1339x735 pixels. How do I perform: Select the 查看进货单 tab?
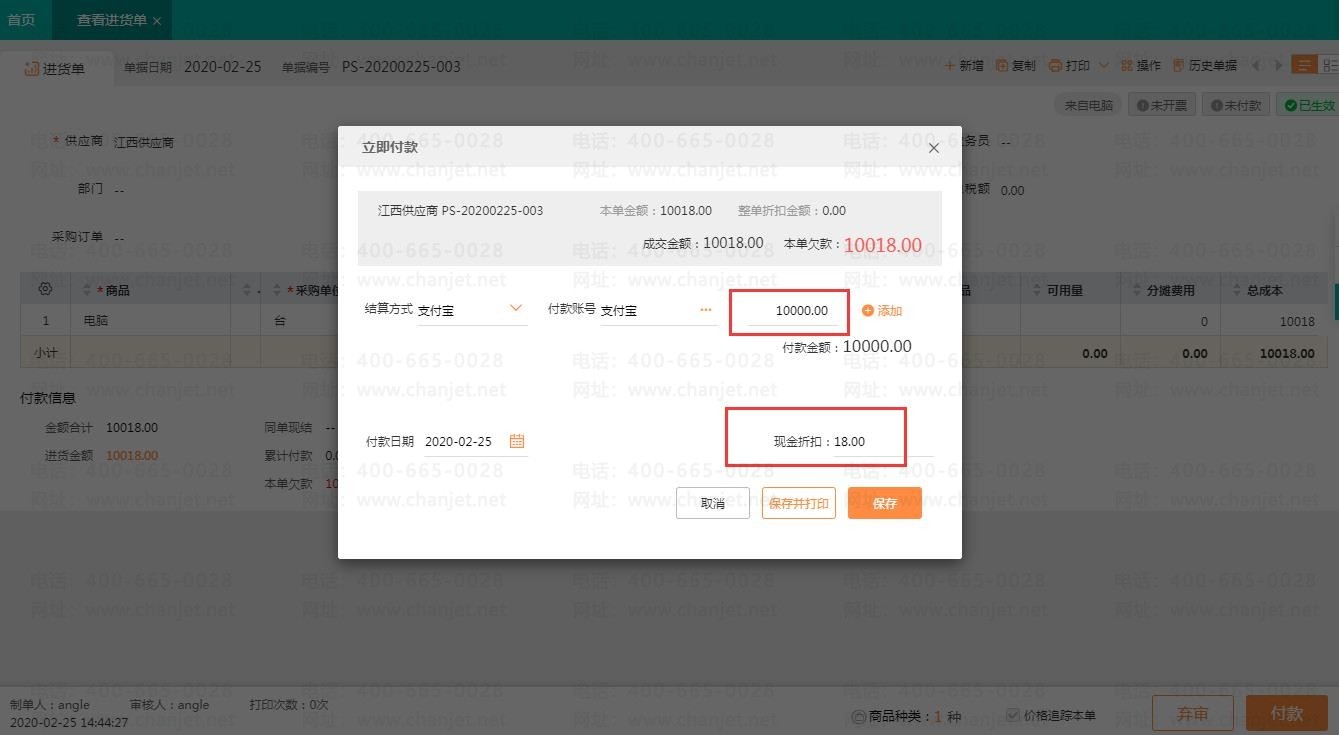[111, 20]
